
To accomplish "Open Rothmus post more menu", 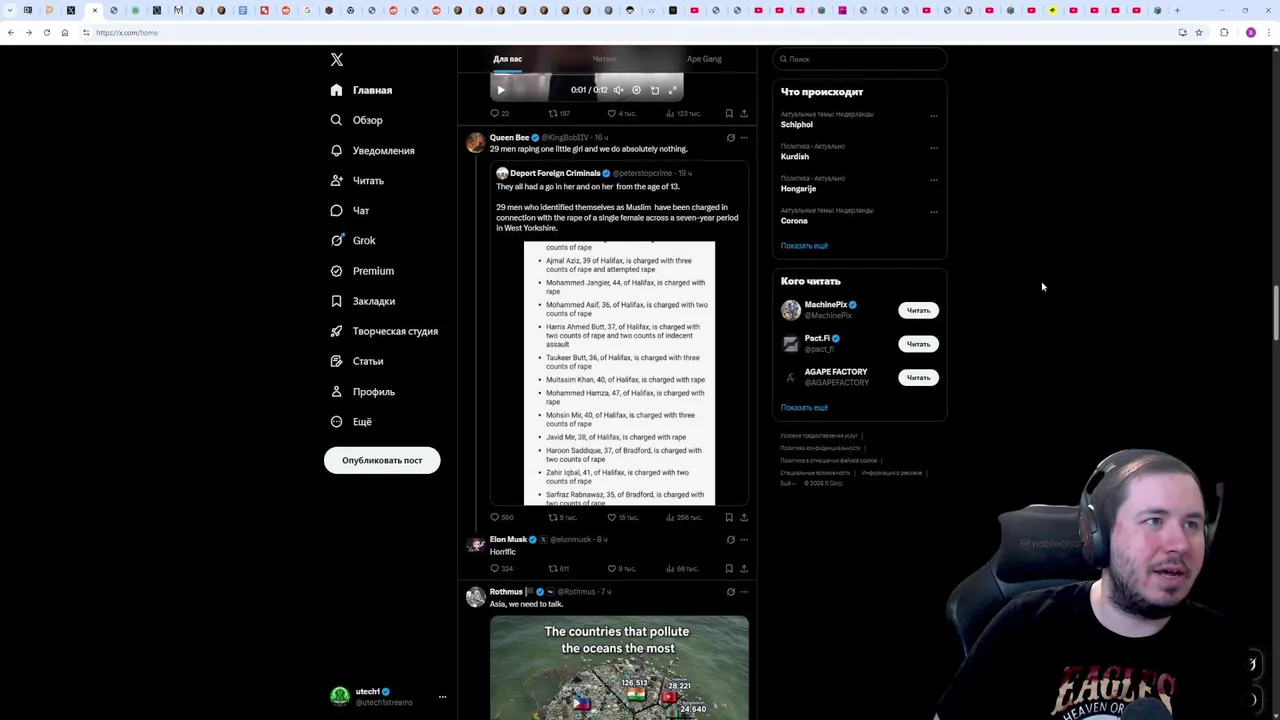I will 743,591.
